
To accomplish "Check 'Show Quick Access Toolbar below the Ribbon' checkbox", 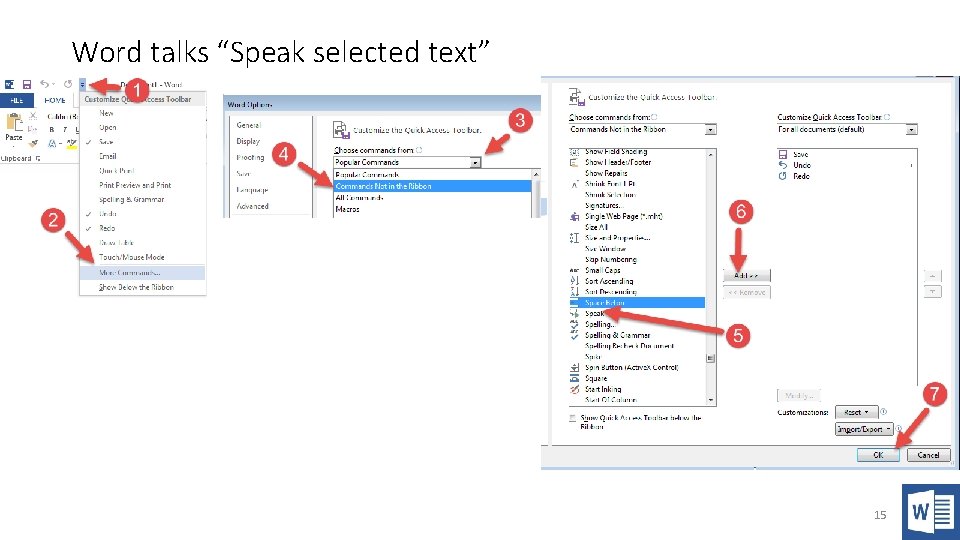I will point(572,418).
